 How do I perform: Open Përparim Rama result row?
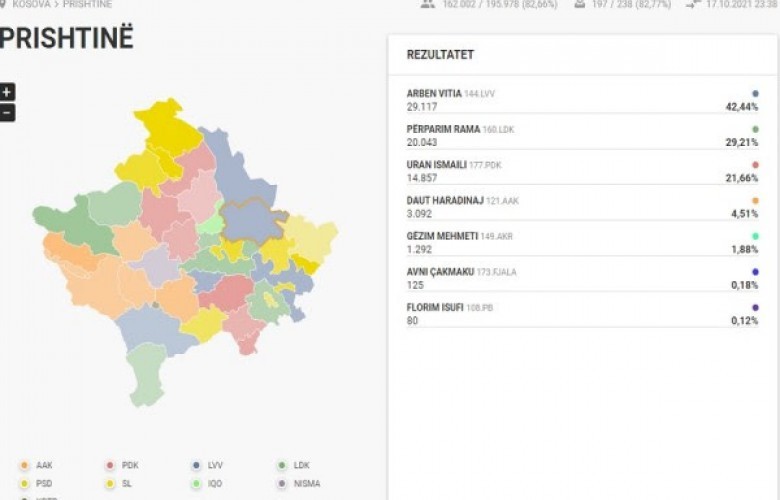click(582, 136)
